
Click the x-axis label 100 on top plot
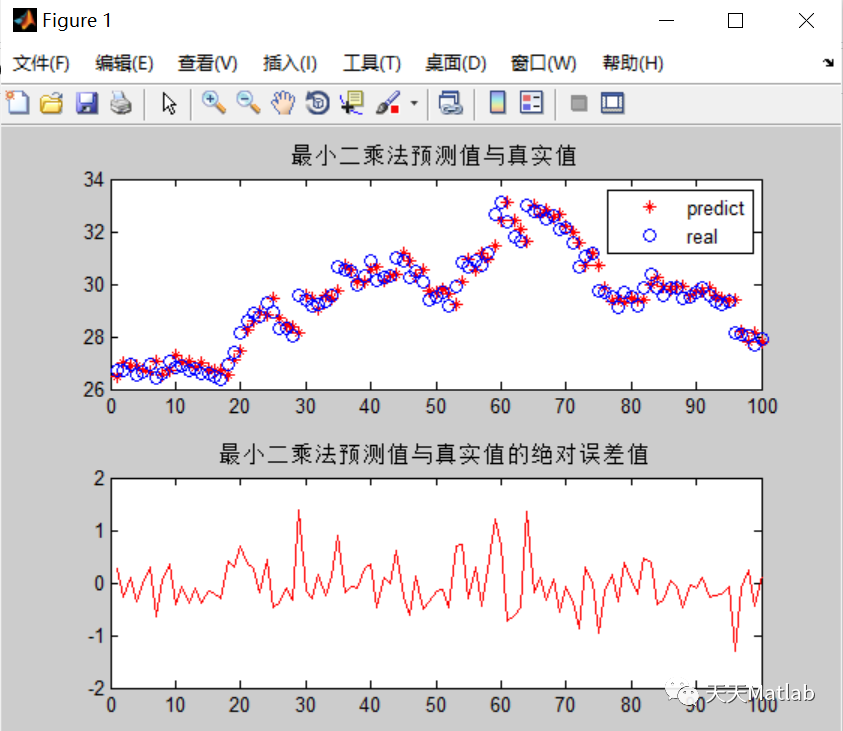point(762,406)
